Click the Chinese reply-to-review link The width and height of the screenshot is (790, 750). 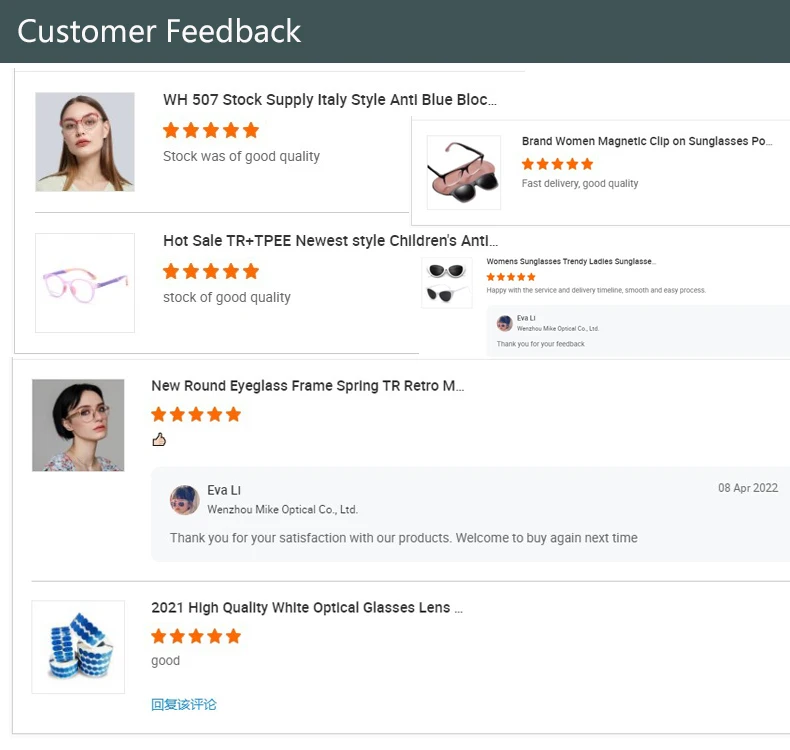click(x=184, y=704)
